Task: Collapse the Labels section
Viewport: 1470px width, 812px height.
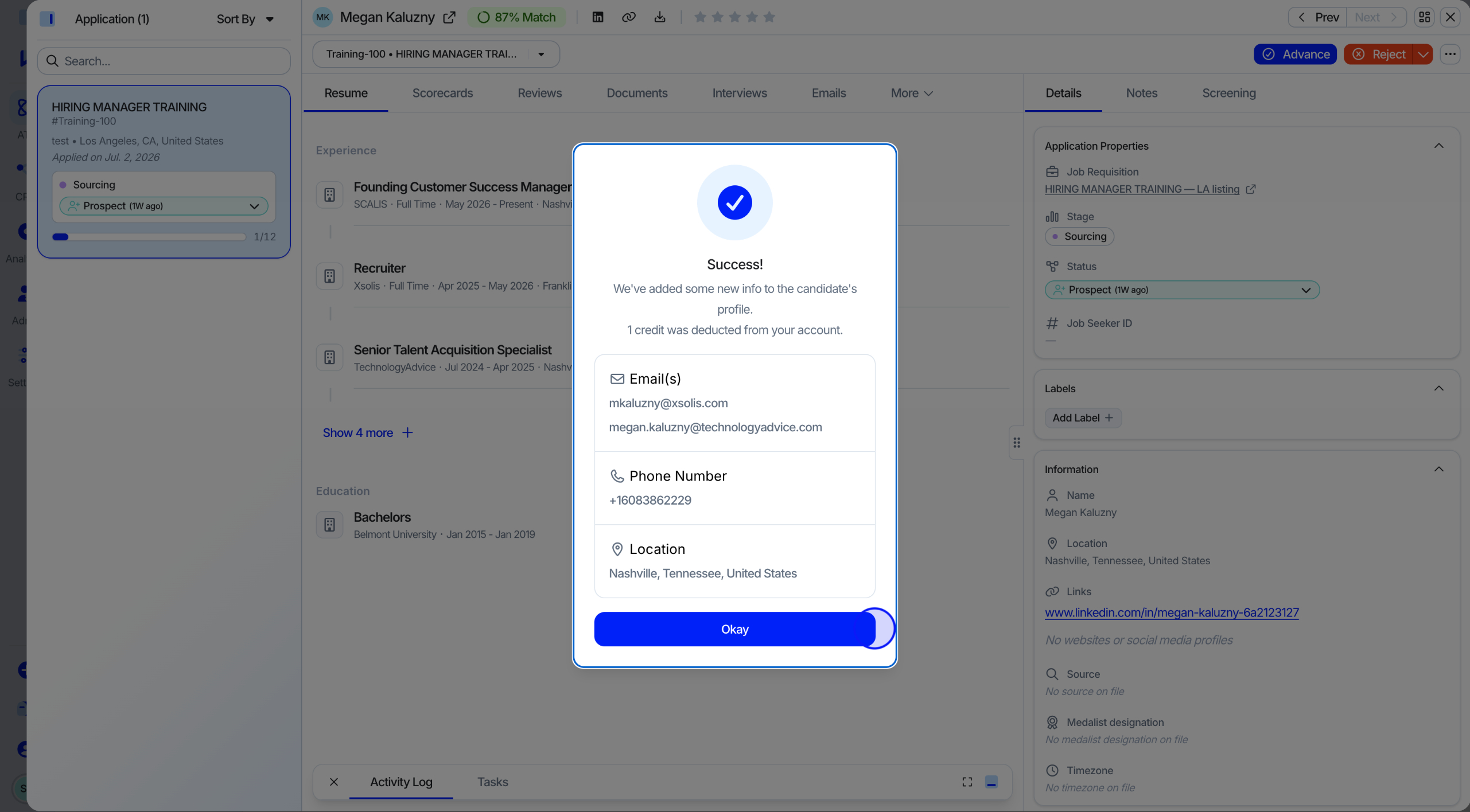Action: 1438,388
